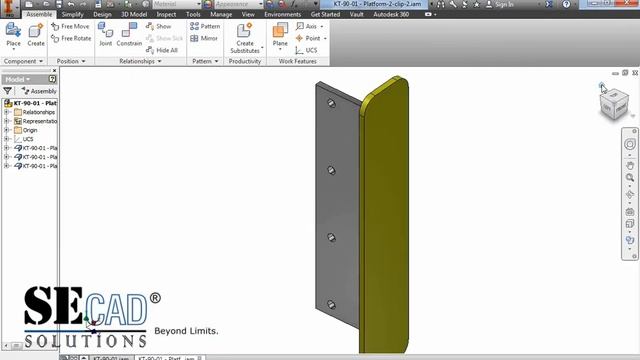Choose the work Point tool
This screenshot has height=360, width=640.
tap(308, 38)
